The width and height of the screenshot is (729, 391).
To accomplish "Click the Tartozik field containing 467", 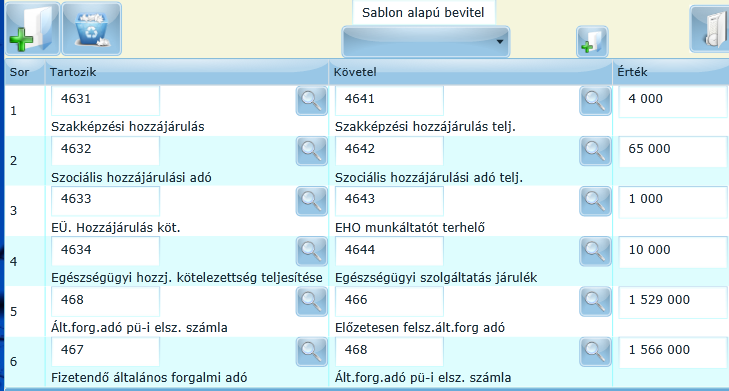I will (106, 351).
